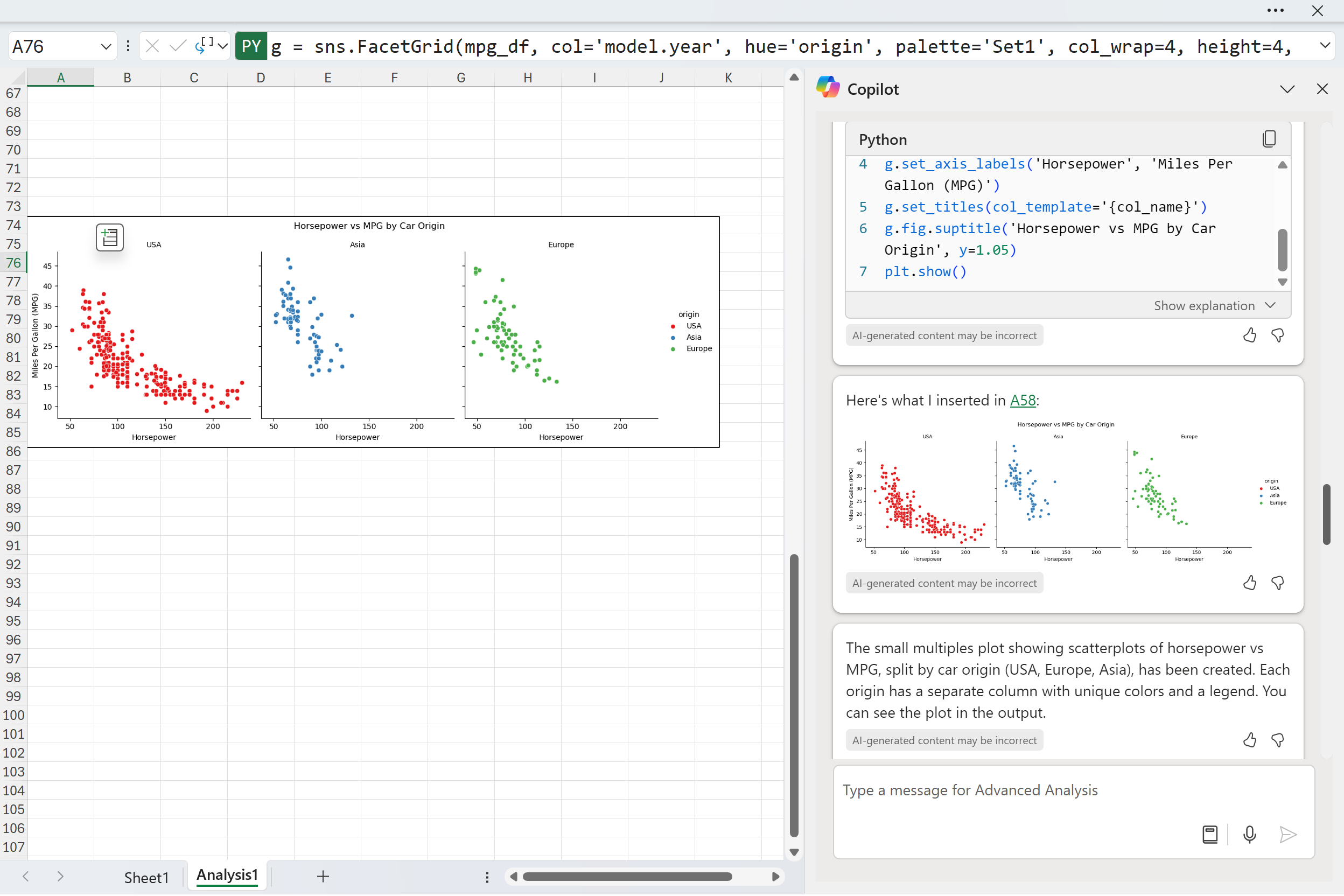
Task: Click the Copilot logo icon
Action: [x=828, y=88]
